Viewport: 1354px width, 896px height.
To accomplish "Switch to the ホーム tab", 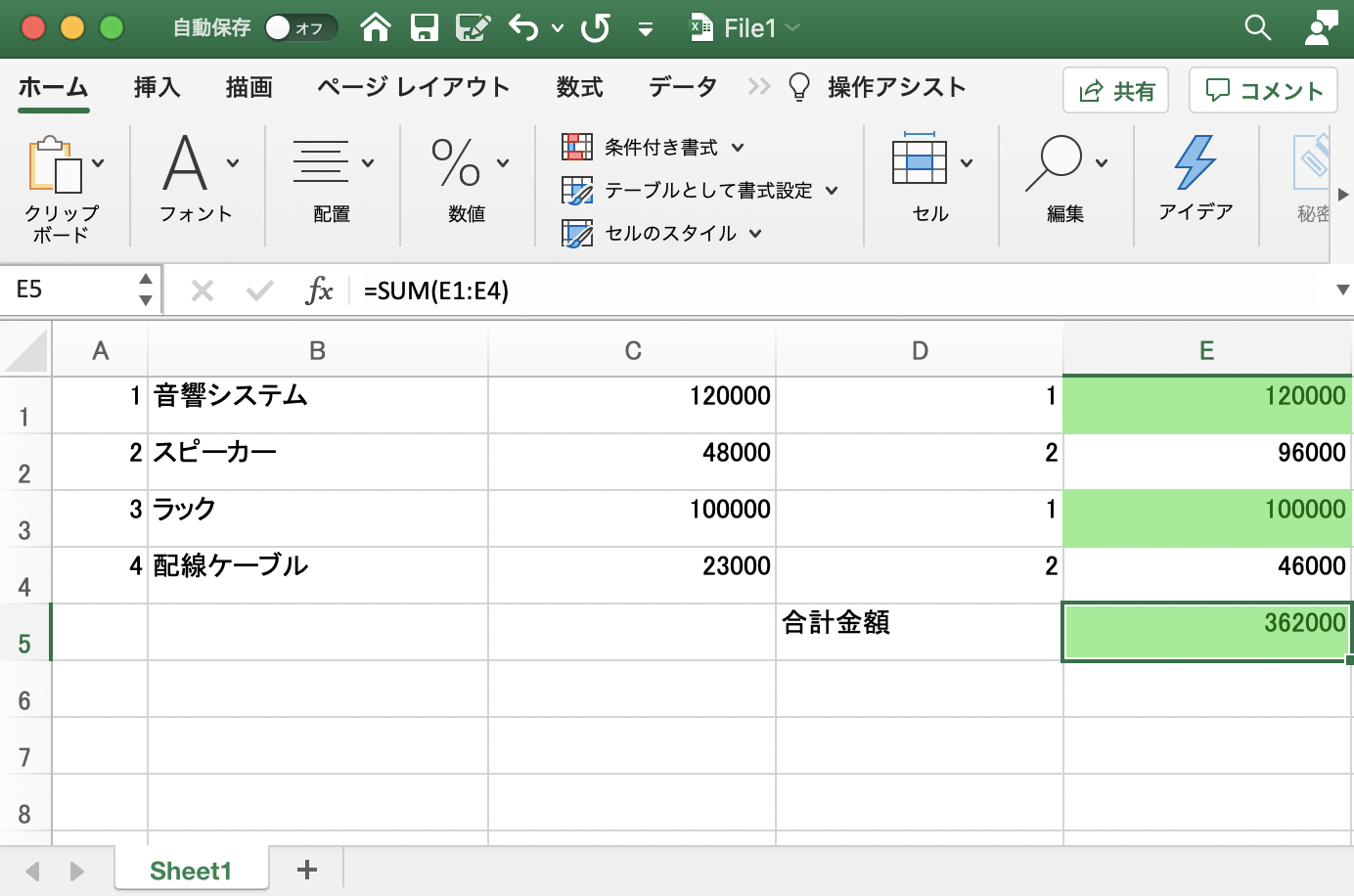I will click(53, 87).
